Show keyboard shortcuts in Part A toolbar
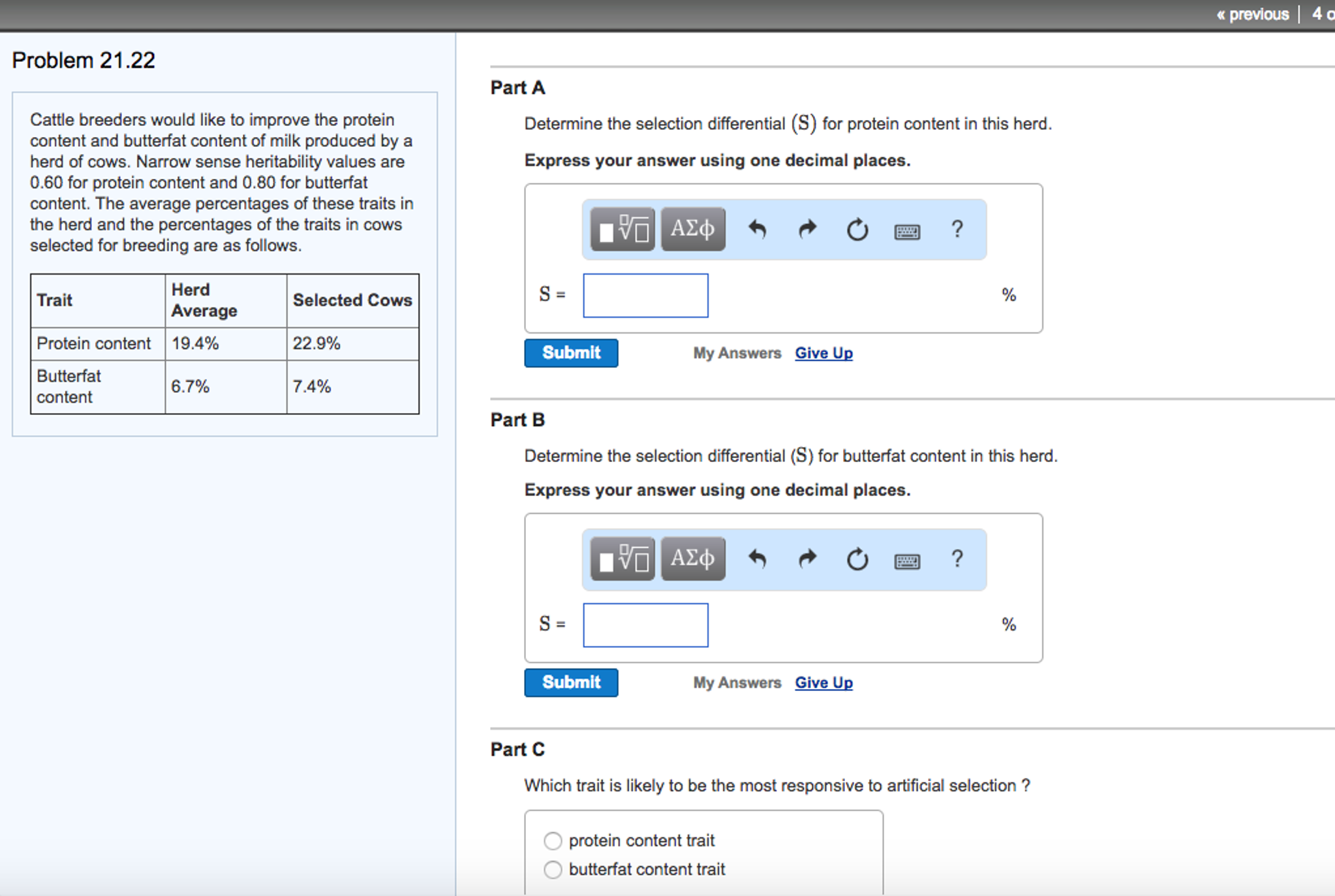The image size is (1335, 896). point(907,231)
